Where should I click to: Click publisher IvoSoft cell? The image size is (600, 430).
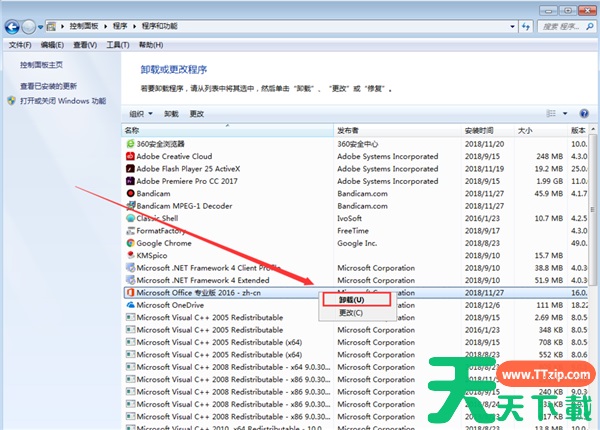(x=349, y=218)
